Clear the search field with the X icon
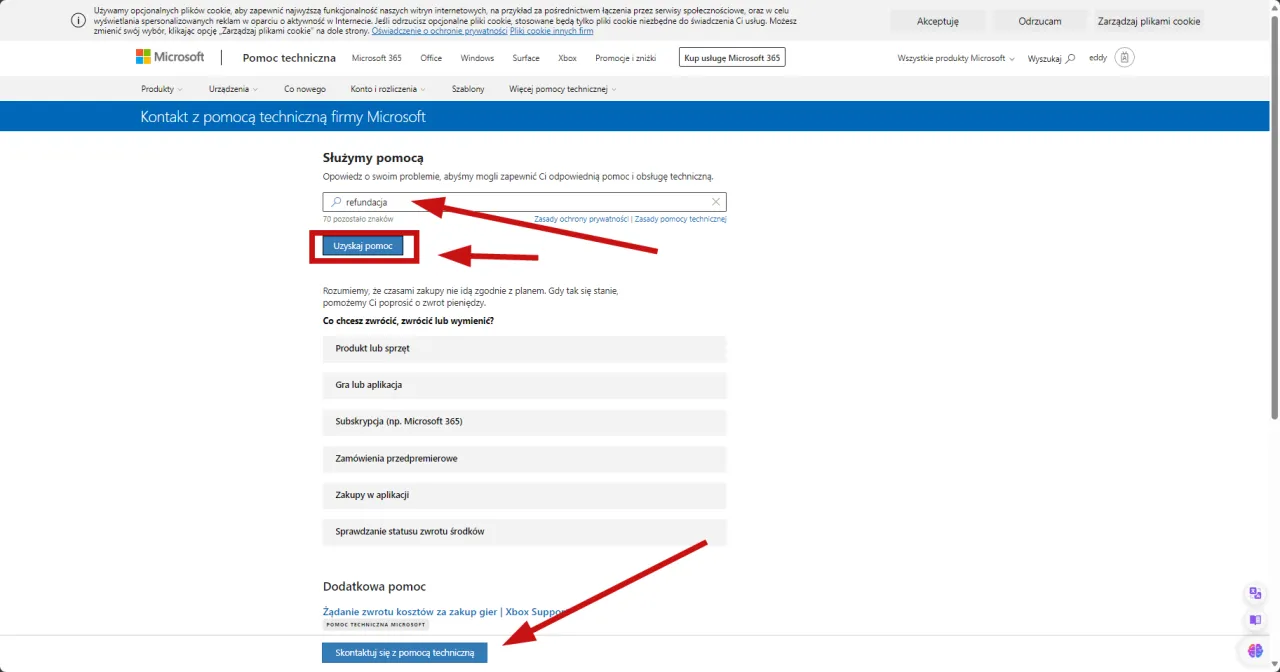 tap(716, 201)
